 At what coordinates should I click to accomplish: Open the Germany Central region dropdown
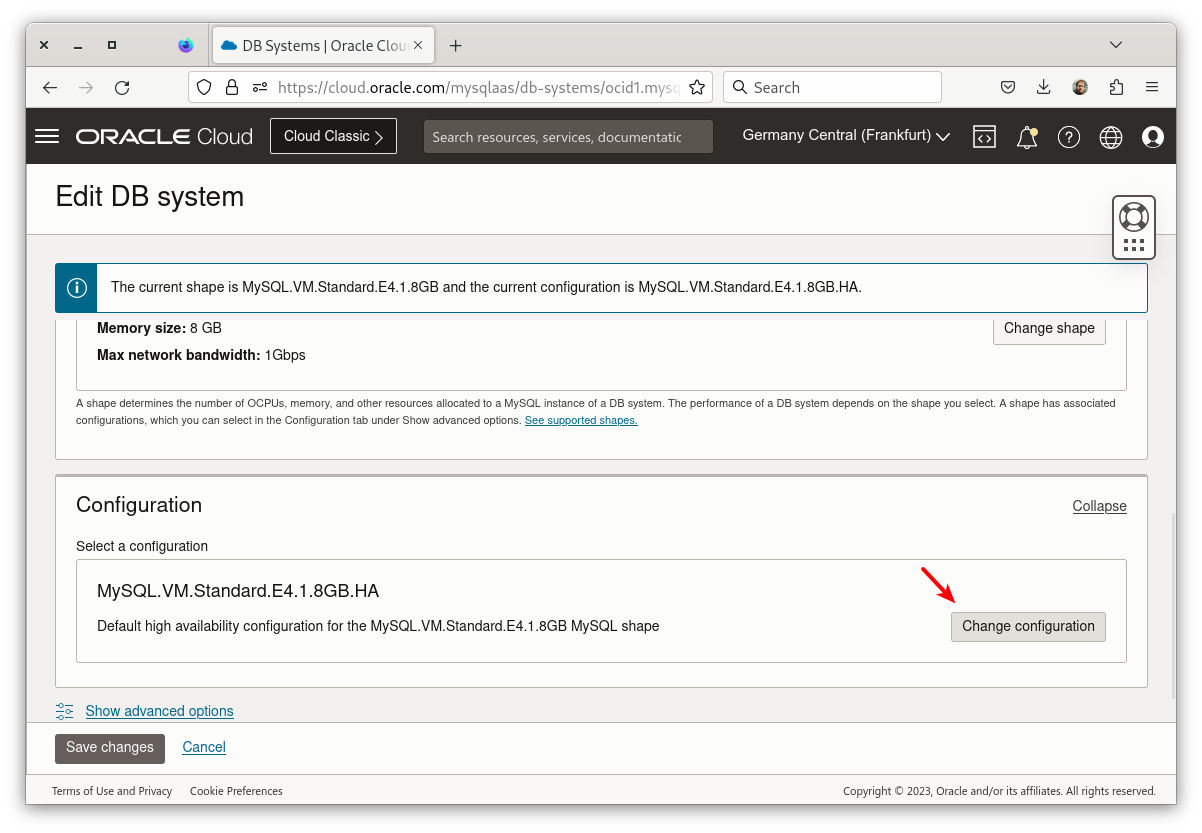pyautogui.click(x=845, y=136)
